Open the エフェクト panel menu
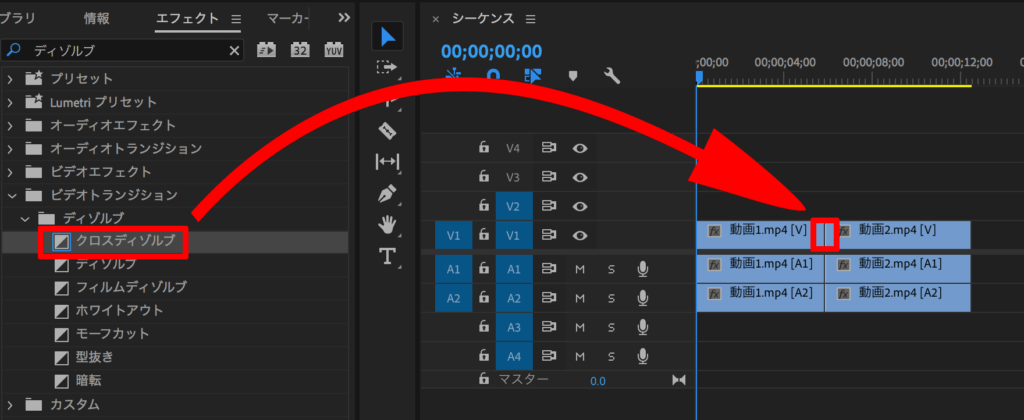Image resolution: width=1024 pixels, height=420 pixels. coord(236,19)
